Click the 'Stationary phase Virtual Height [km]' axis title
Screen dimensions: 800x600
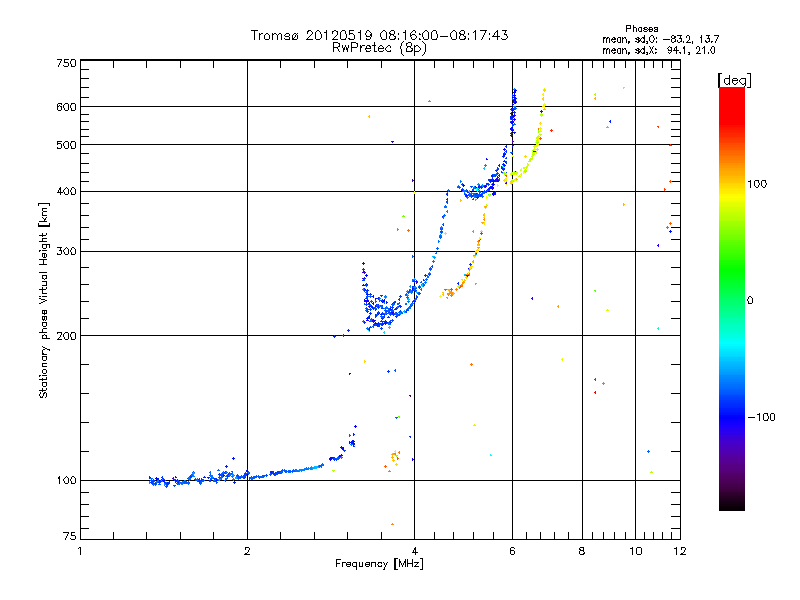(x=43, y=300)
